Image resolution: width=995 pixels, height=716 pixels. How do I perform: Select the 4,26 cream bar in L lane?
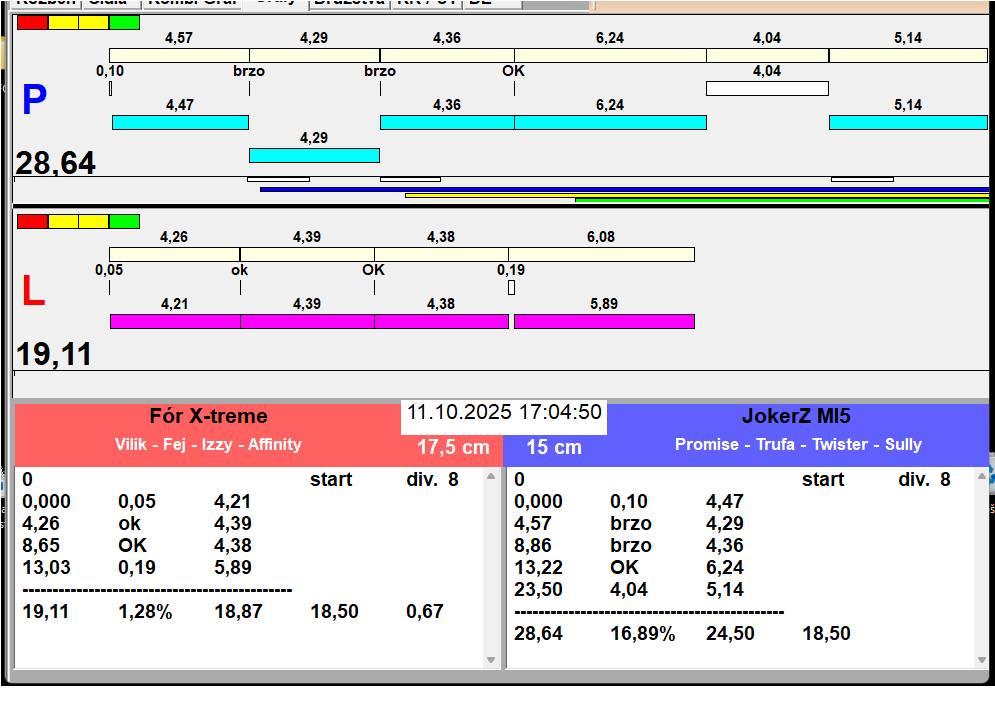point(175,255)
